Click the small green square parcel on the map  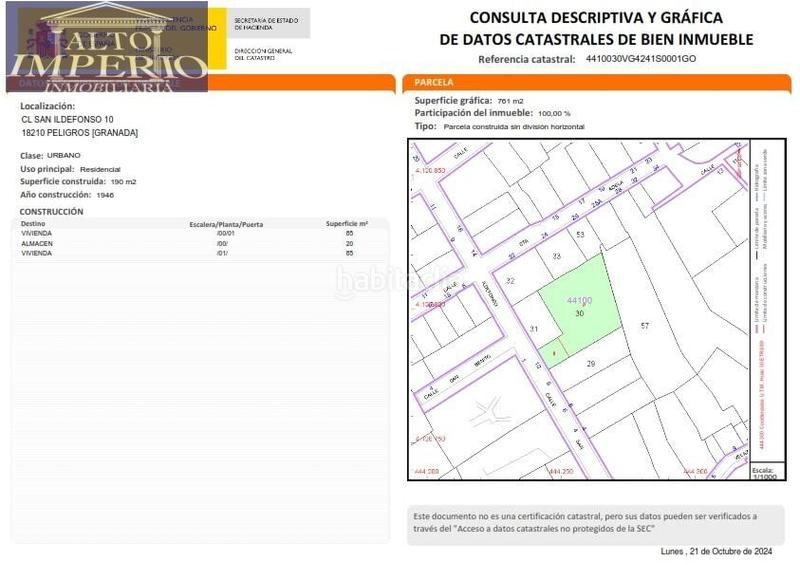(x=551, y=351)
